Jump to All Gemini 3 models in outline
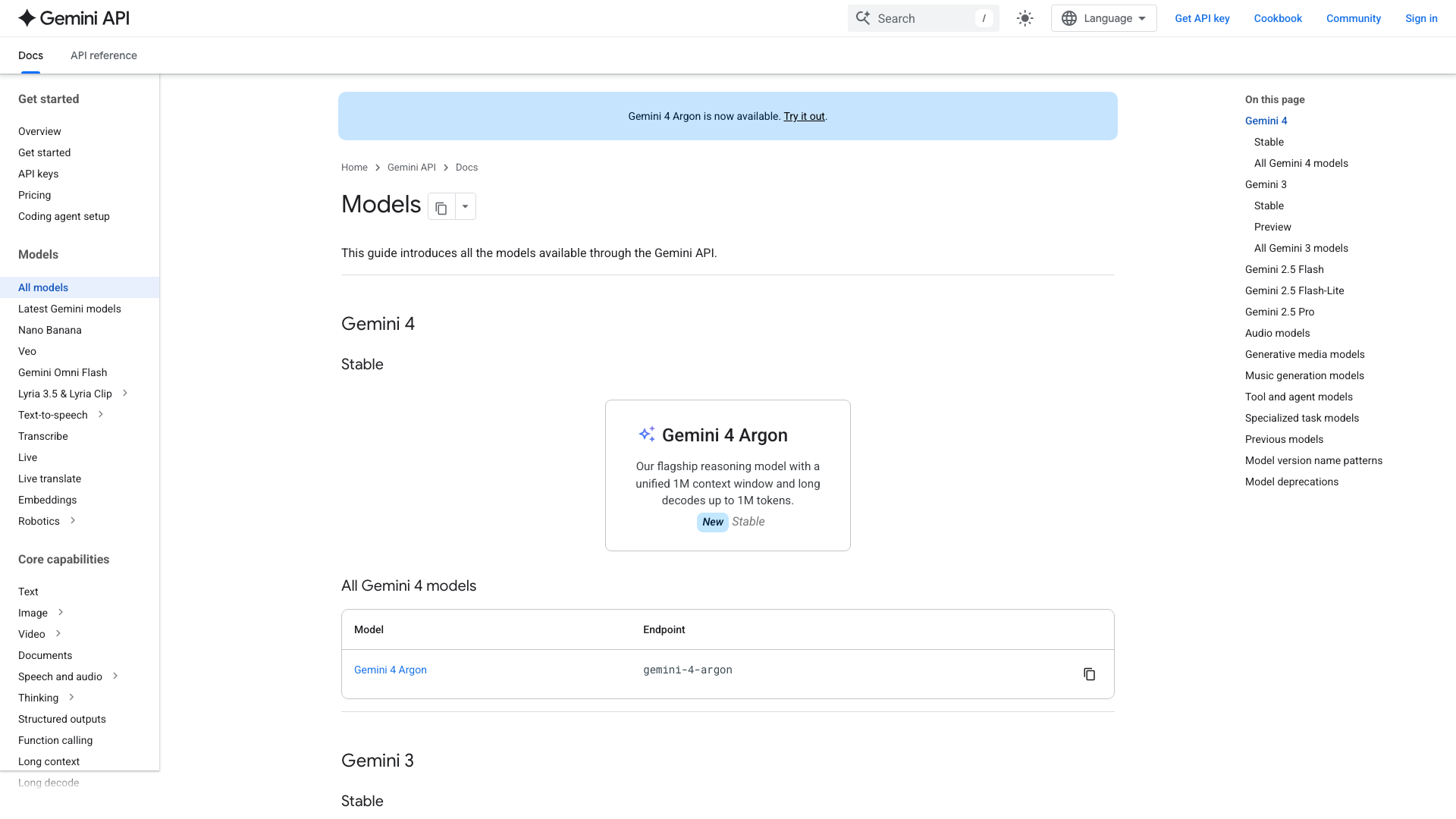Screen dimensions: 1456x819 (1301, 248)
